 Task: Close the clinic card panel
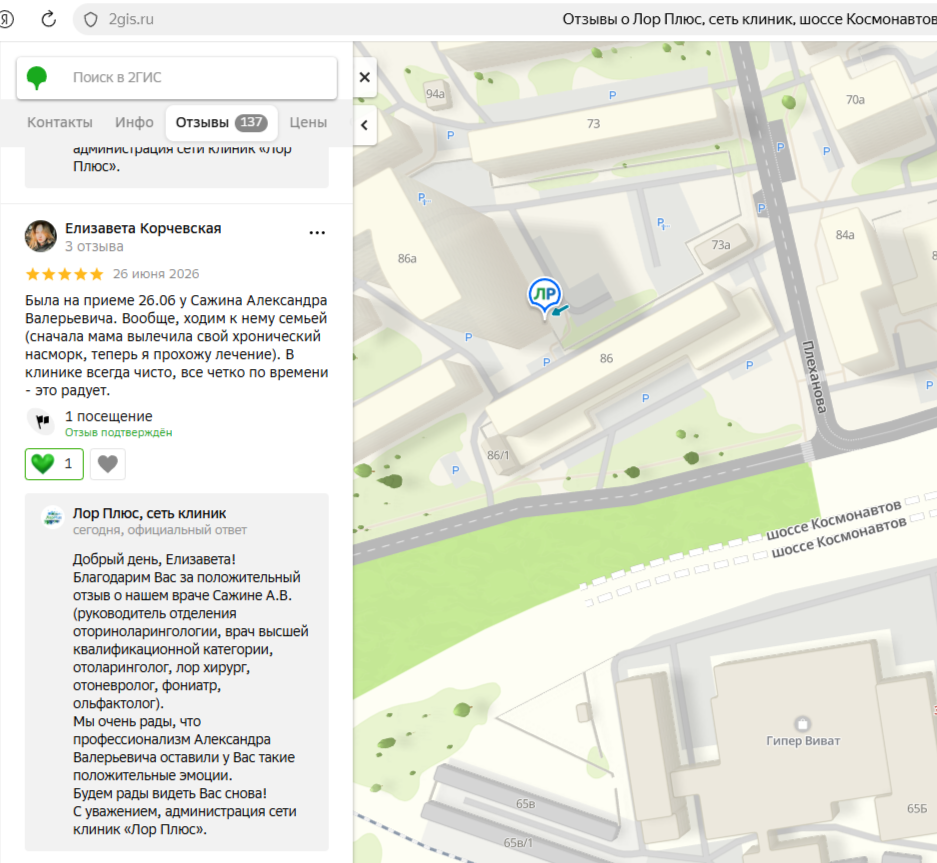[365, 77]
